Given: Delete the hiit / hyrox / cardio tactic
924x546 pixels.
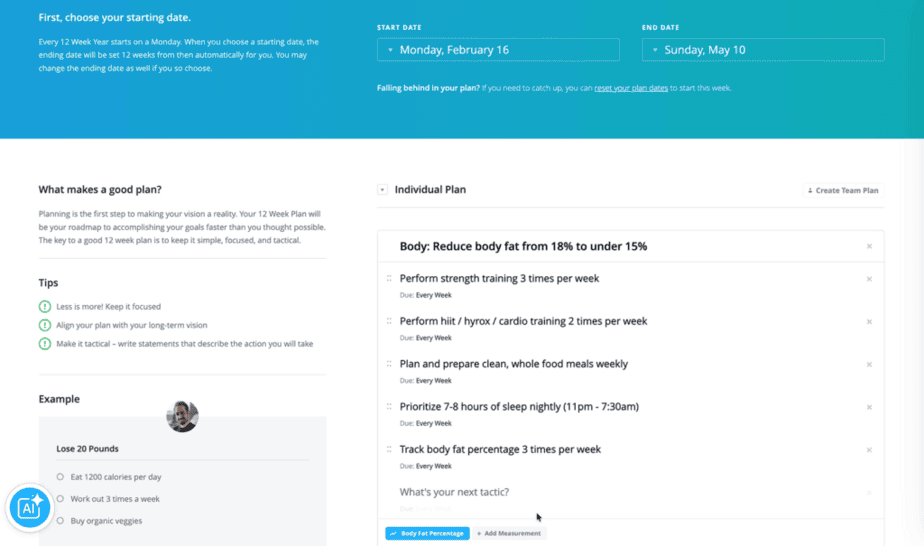Looking at the screenshot, I should click(869, 322).
